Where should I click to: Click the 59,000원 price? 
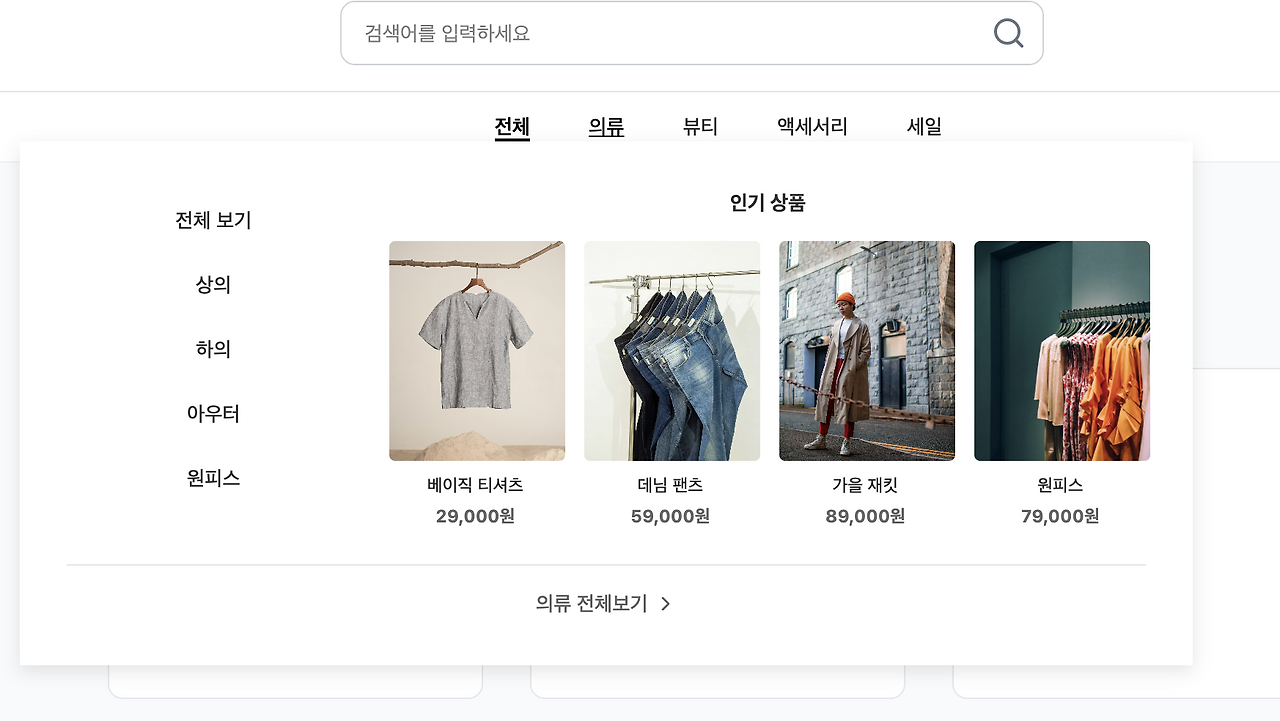coord(670,516)
